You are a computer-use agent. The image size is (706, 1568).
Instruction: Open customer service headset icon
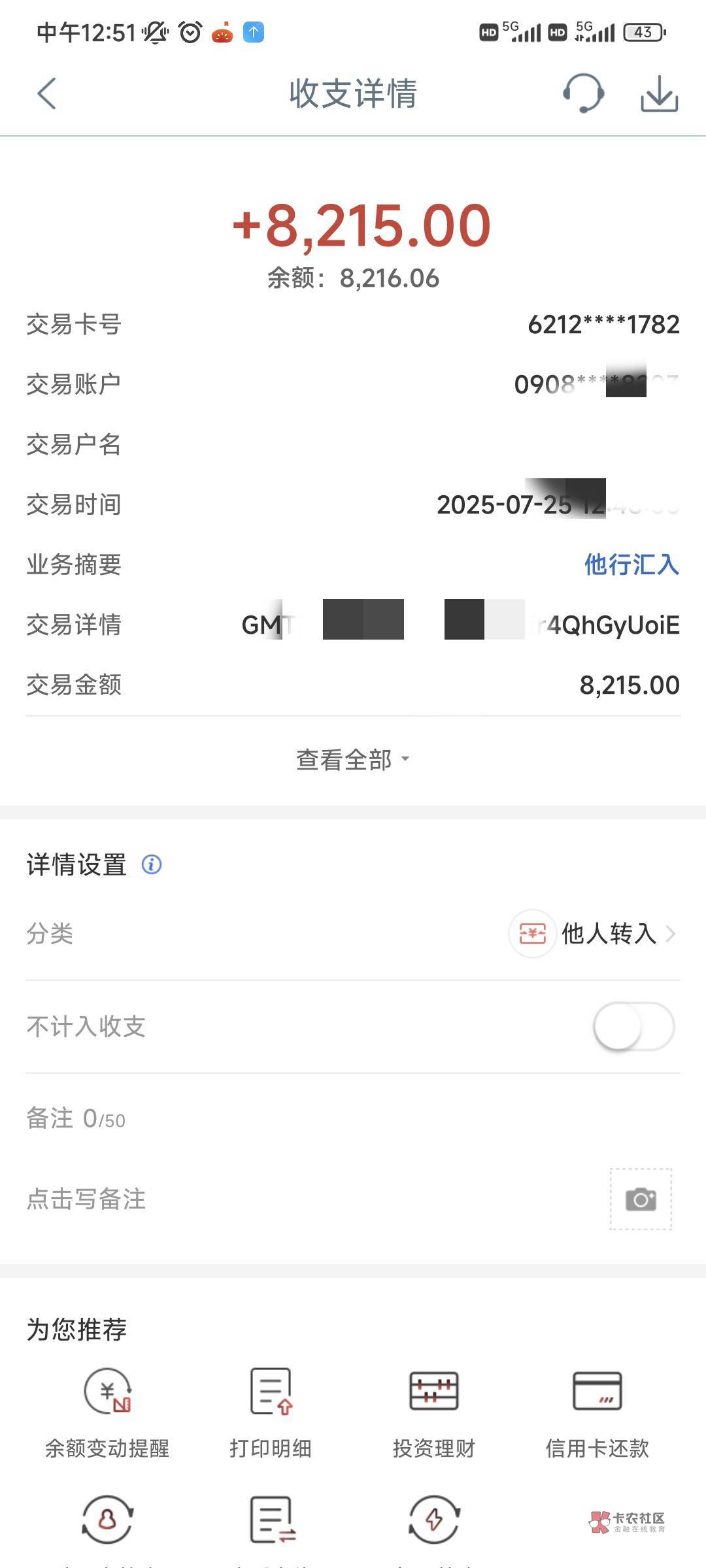click(583, 93)
